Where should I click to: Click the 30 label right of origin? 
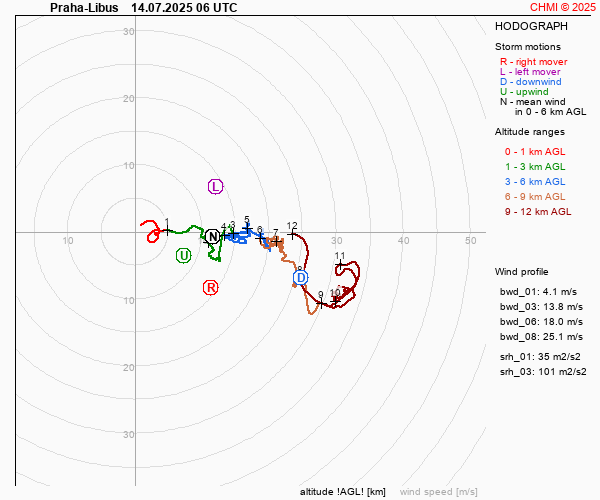(337, 241)
